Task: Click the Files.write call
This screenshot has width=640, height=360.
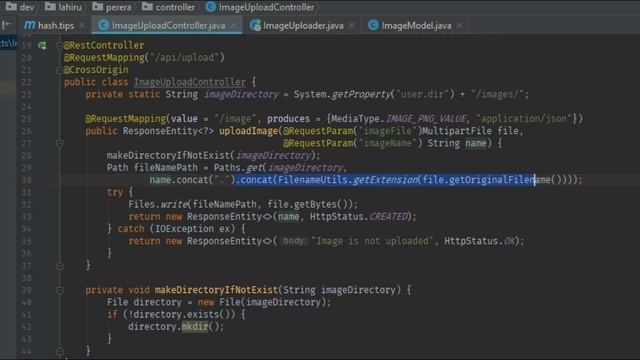Action: tap(158, 204)
